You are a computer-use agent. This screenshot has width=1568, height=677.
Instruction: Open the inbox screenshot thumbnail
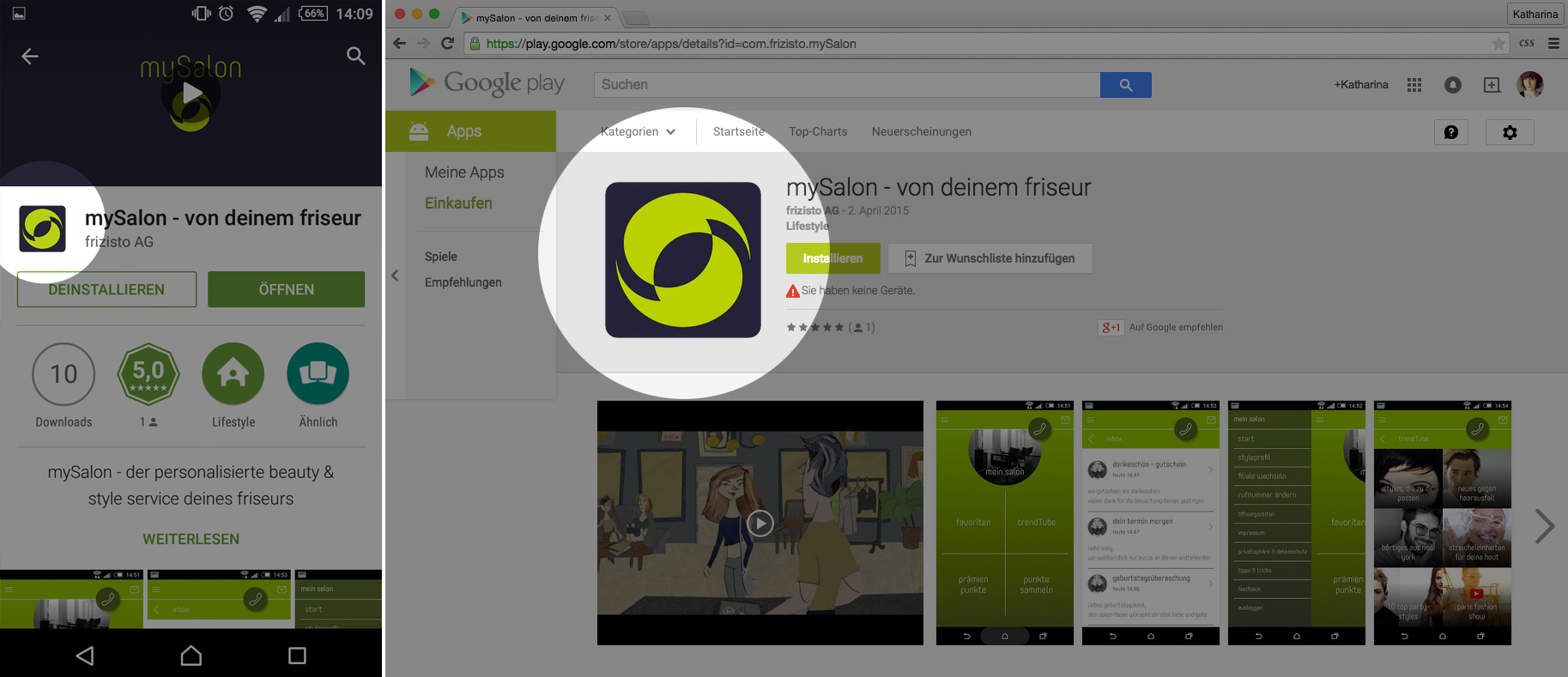[1150, 523]
